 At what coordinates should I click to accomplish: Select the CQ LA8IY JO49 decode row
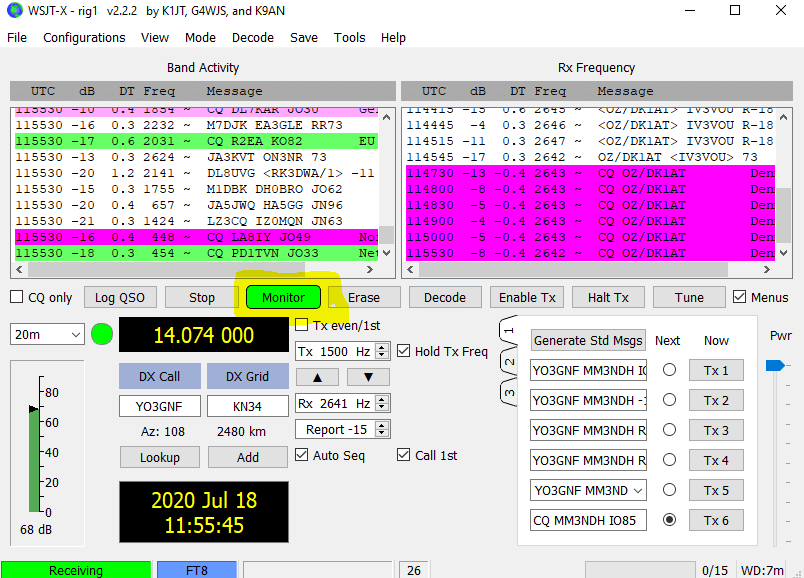pyautogui.click(x=197, y=237)
